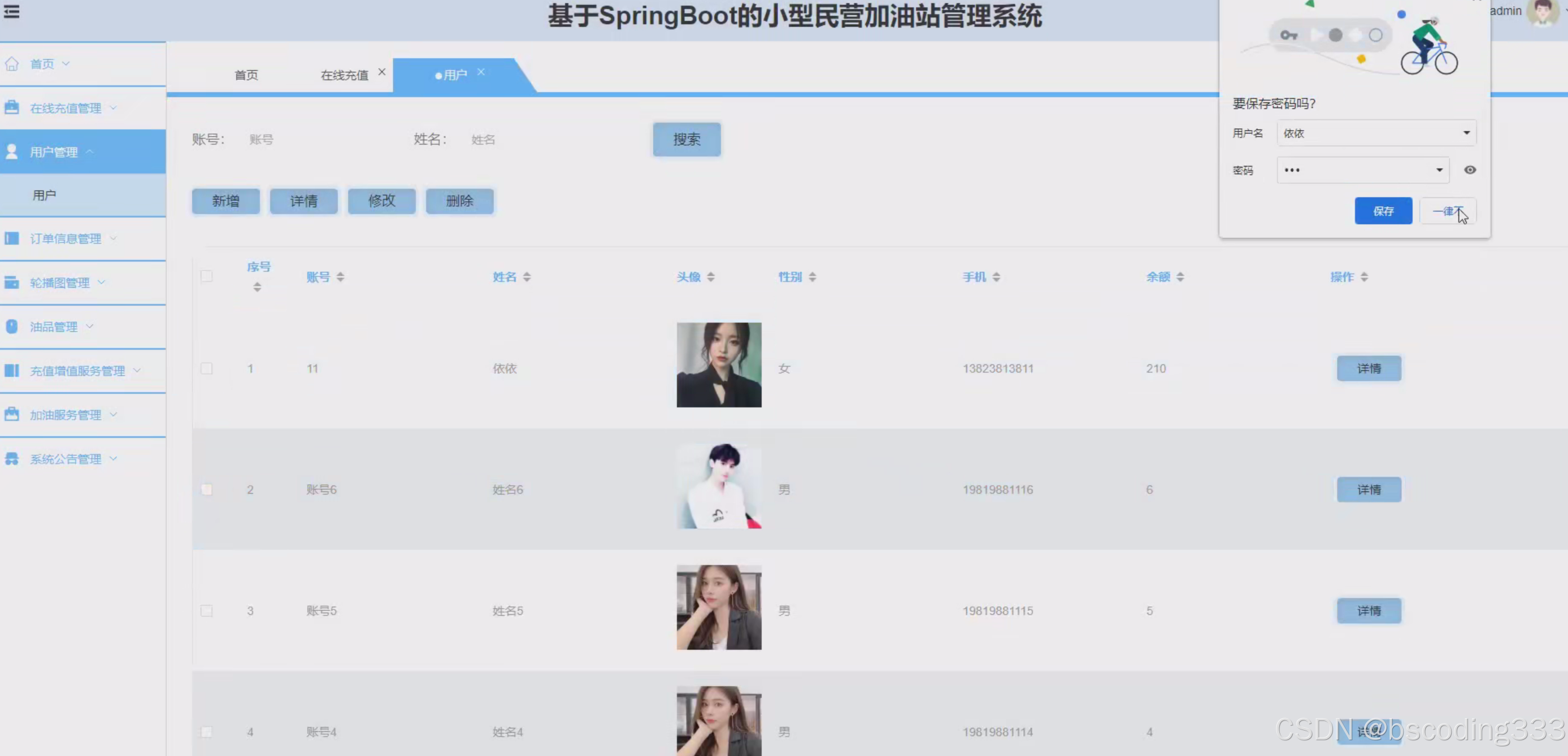Expand the 首页 sidebar menu
1568x756 pixels.
point(66,63)
